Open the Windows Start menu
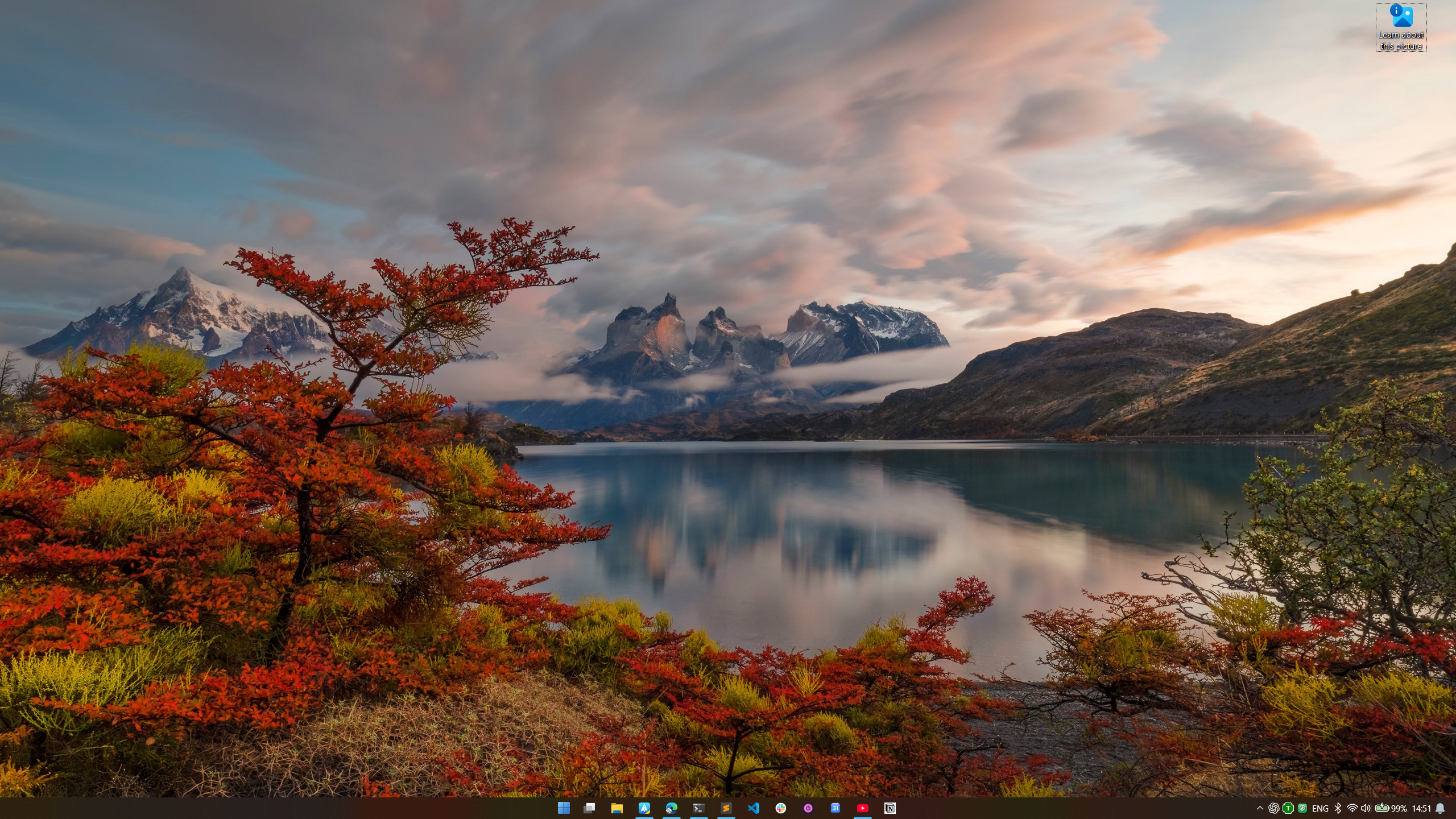 (564, 808)
